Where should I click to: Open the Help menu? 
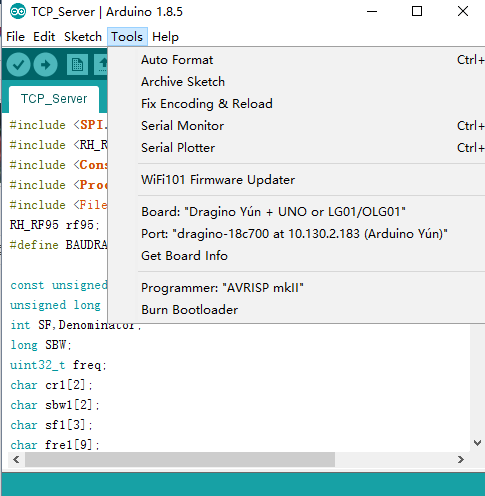pyautogui.click(x=165, y=37)
